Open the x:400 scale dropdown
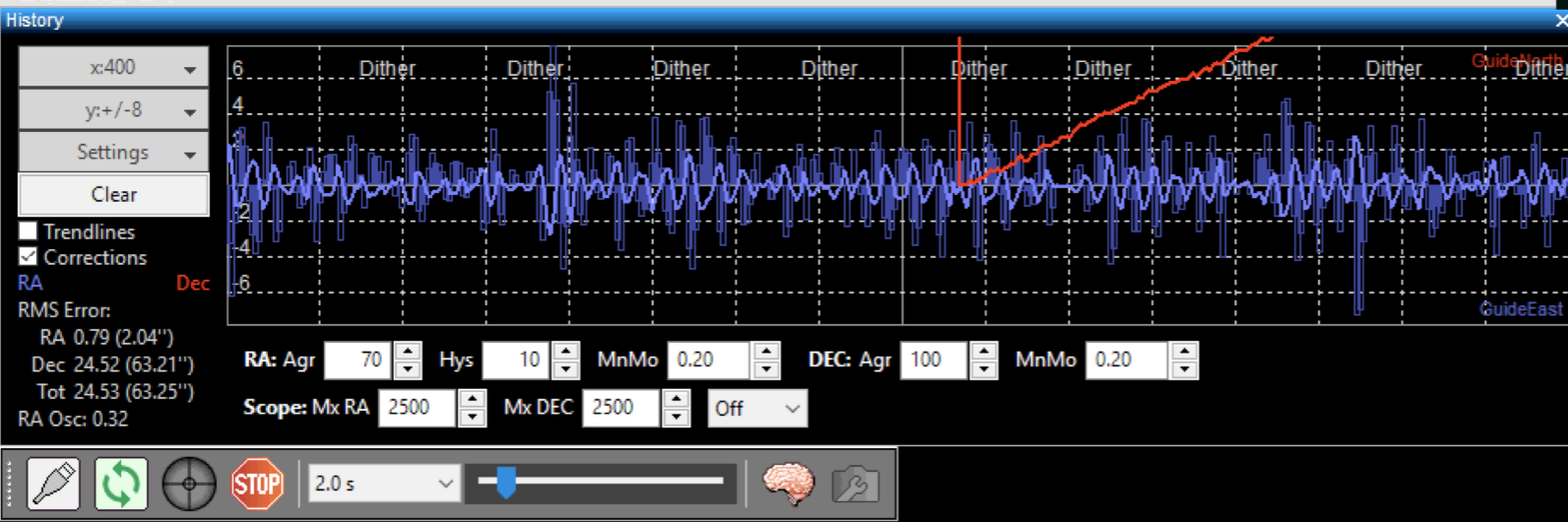Image resolution: width=1568 pixels, height=522 pixels. 113,68
